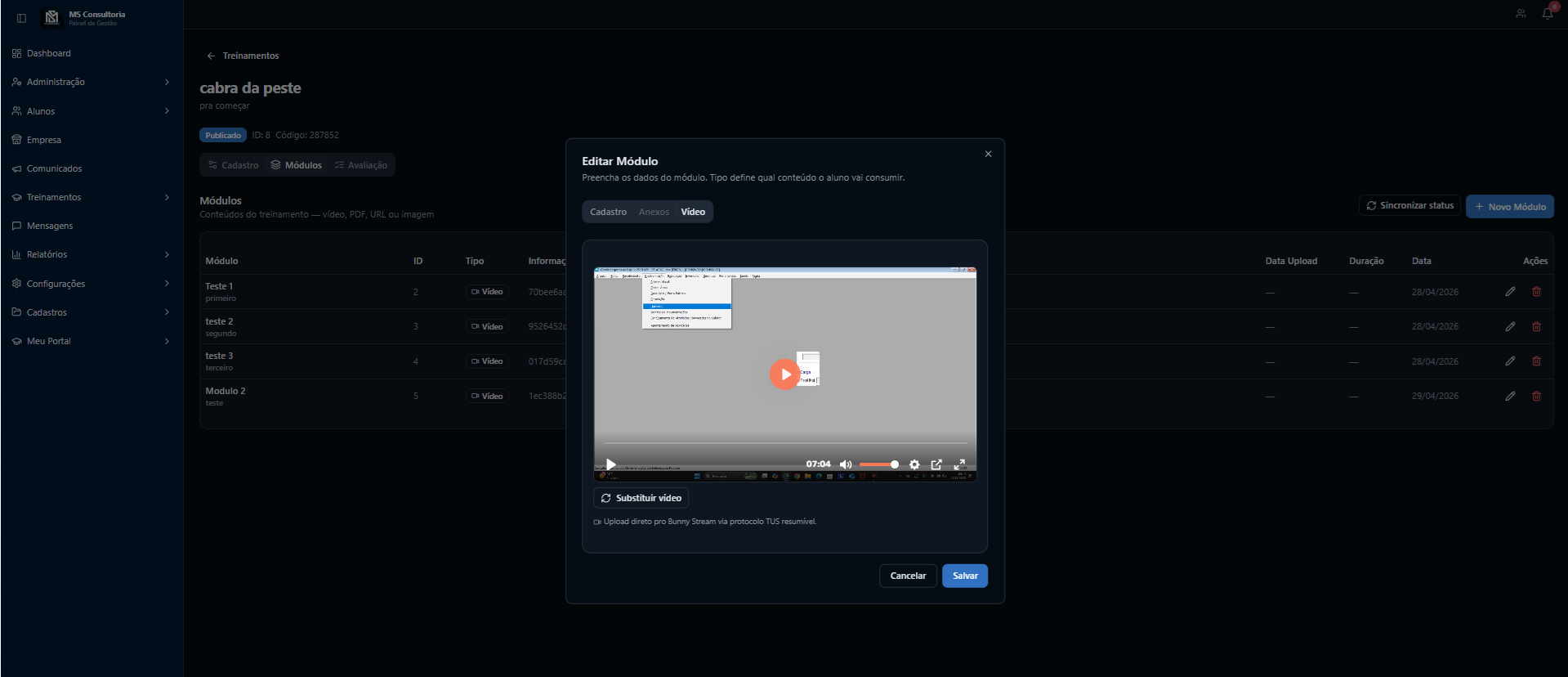The height and width of the screenshot is (677, 1568).
Task: Click the Novo Módulo button
Action: (x=1510, y=207)
